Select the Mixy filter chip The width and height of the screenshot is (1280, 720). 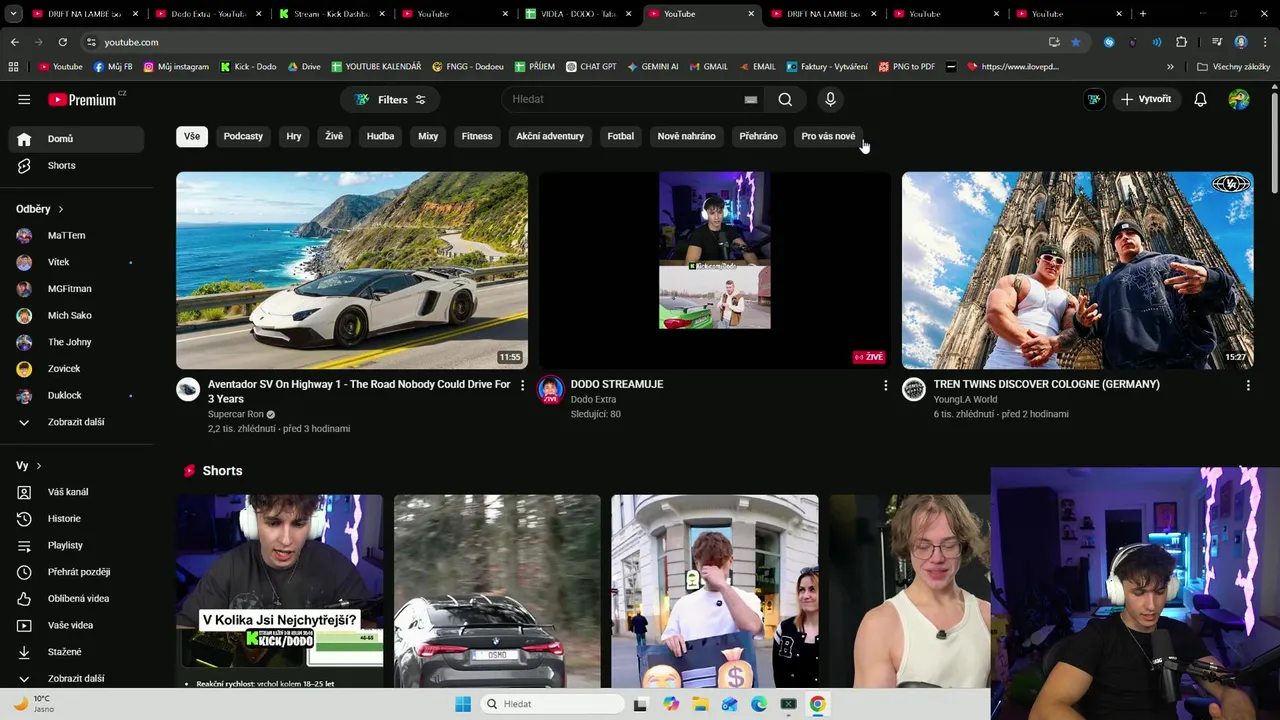(x=428, y=136)
